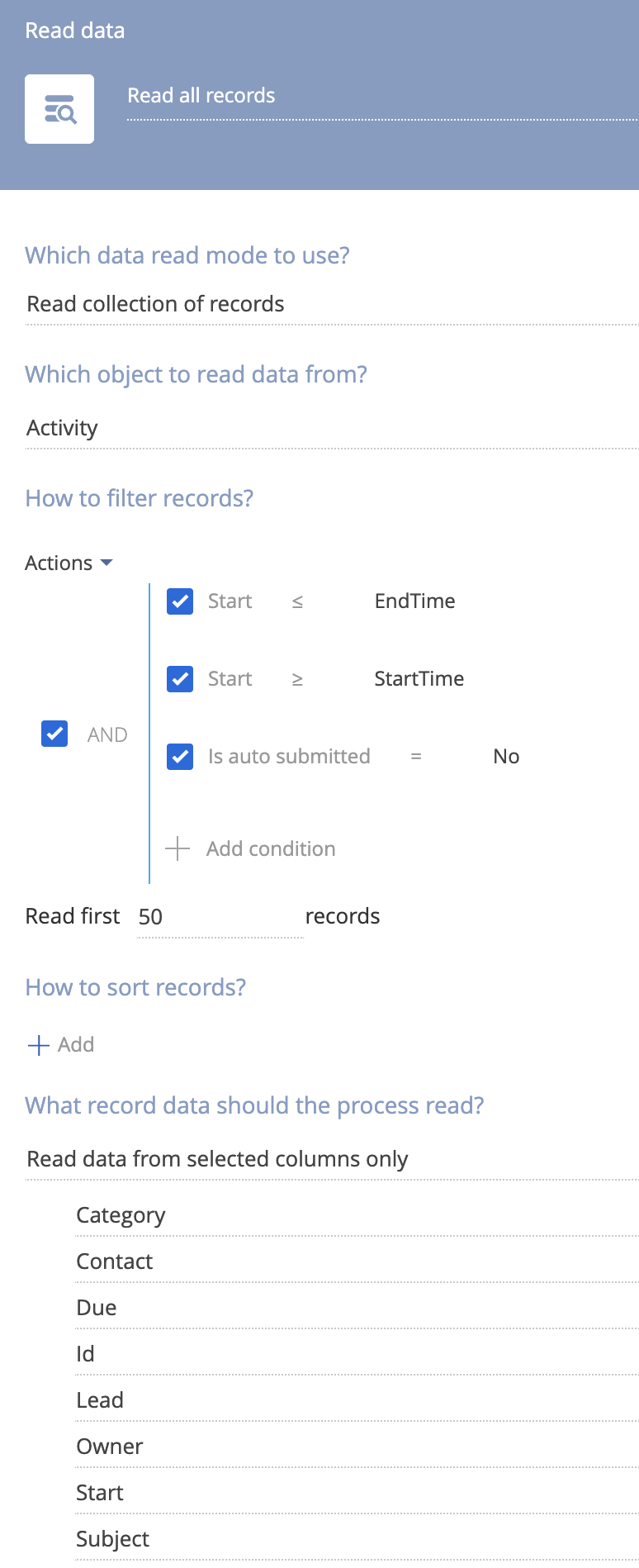Click the Read all records title field

point(382,97)
